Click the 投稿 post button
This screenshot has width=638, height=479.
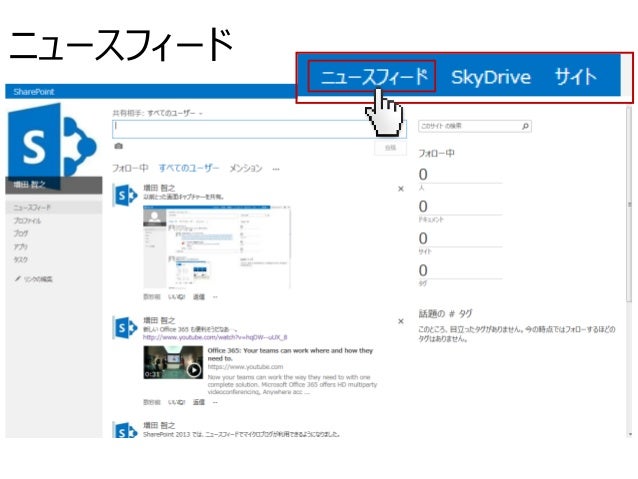[x=390, y=148]
